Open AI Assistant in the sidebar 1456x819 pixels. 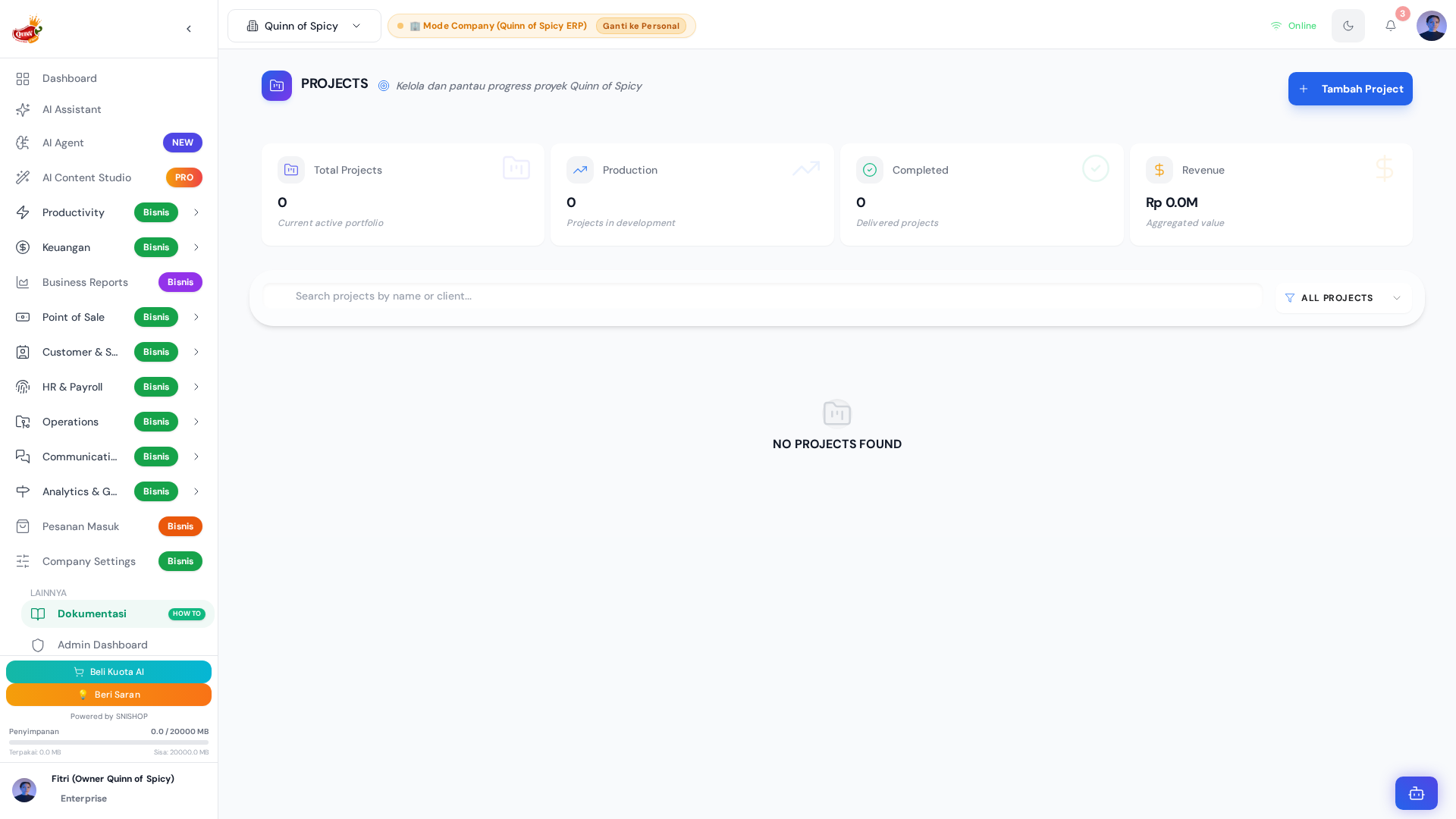click(x=108, y=110)
